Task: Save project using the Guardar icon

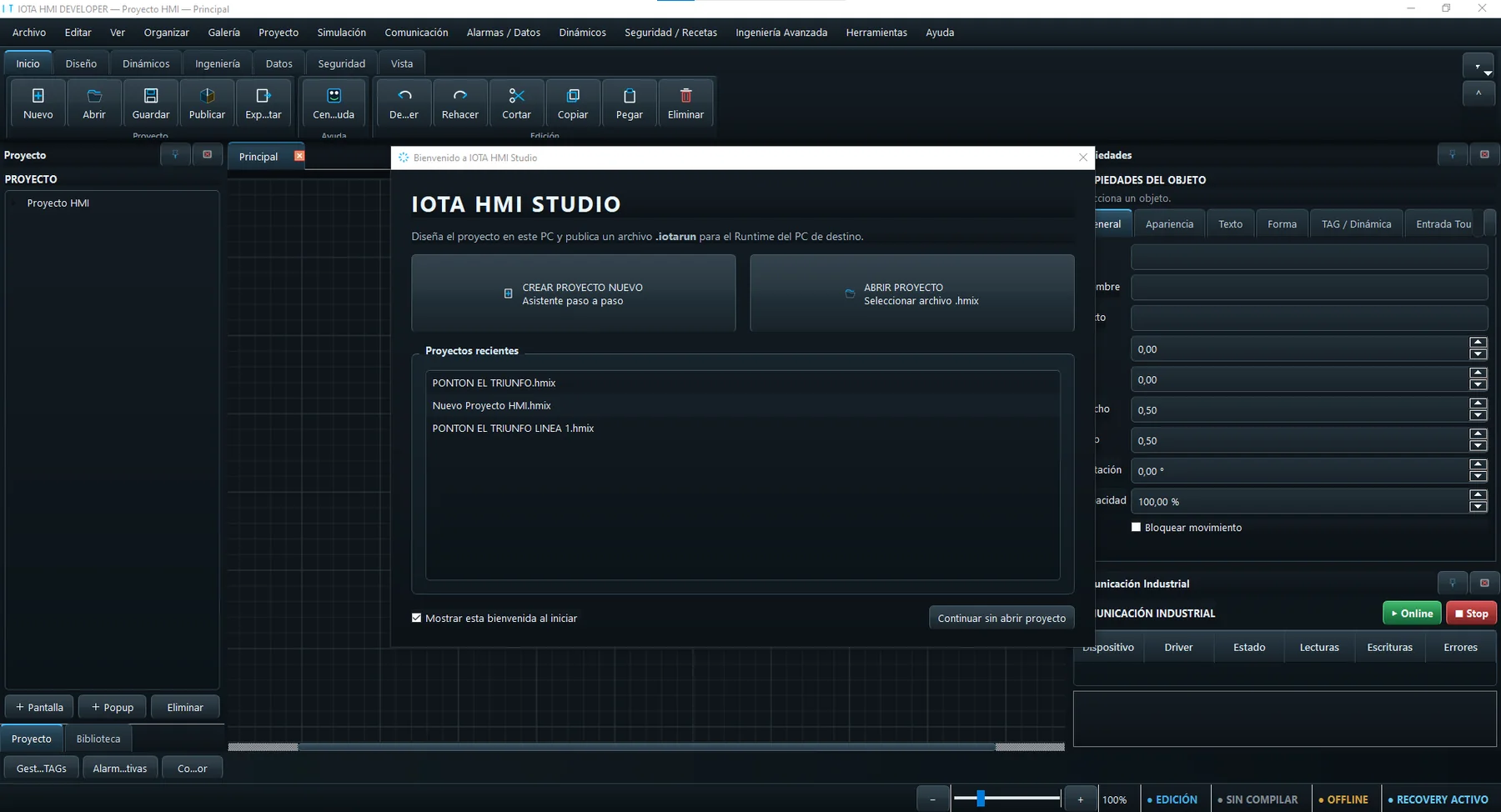Action: coord(151,103)
